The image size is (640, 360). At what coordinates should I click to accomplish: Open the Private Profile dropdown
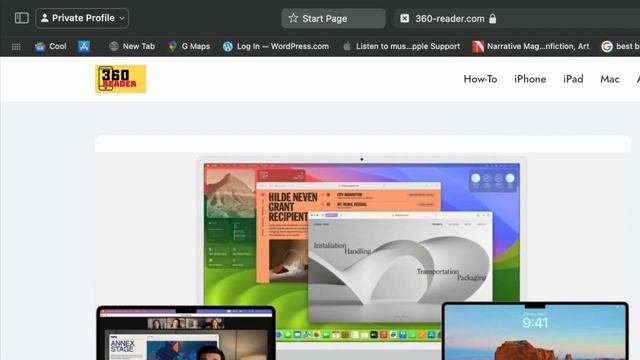pyautogui.click(x=82, y=18)
